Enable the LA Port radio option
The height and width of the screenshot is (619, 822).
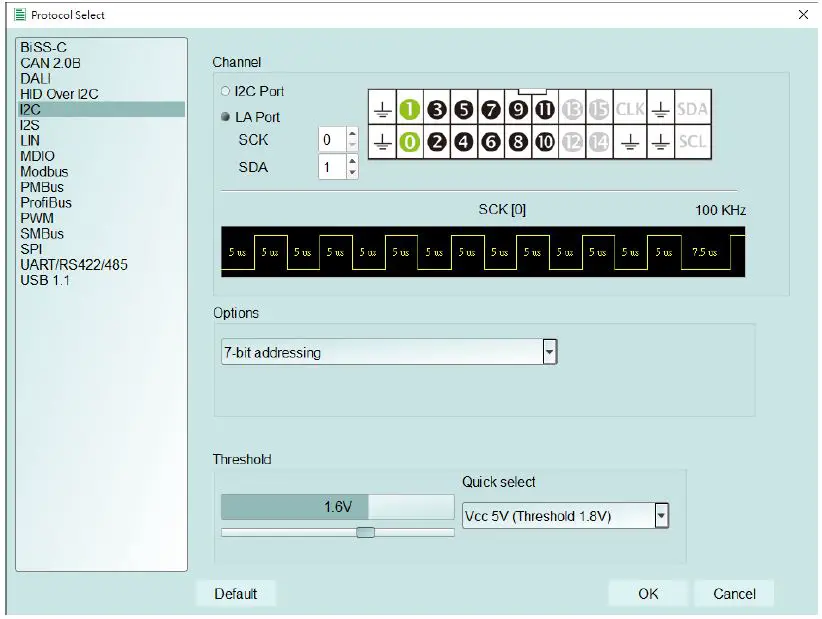point(225,117)
